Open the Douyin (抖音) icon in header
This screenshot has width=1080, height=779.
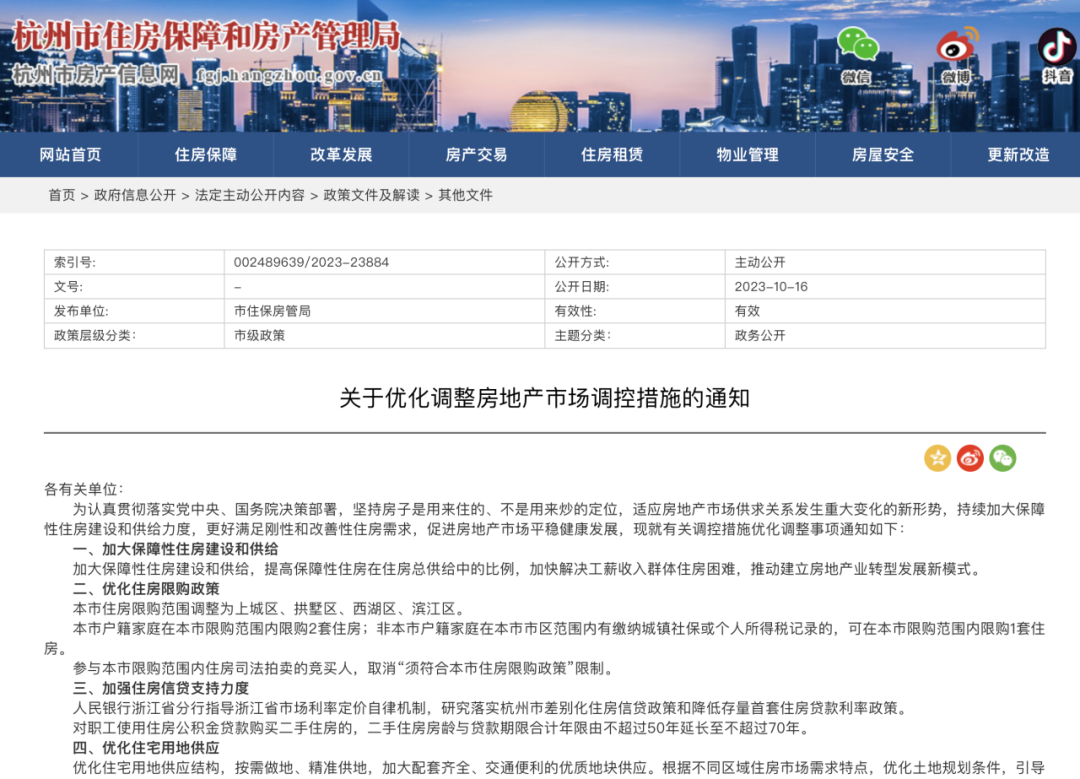tap(1057, 55)
